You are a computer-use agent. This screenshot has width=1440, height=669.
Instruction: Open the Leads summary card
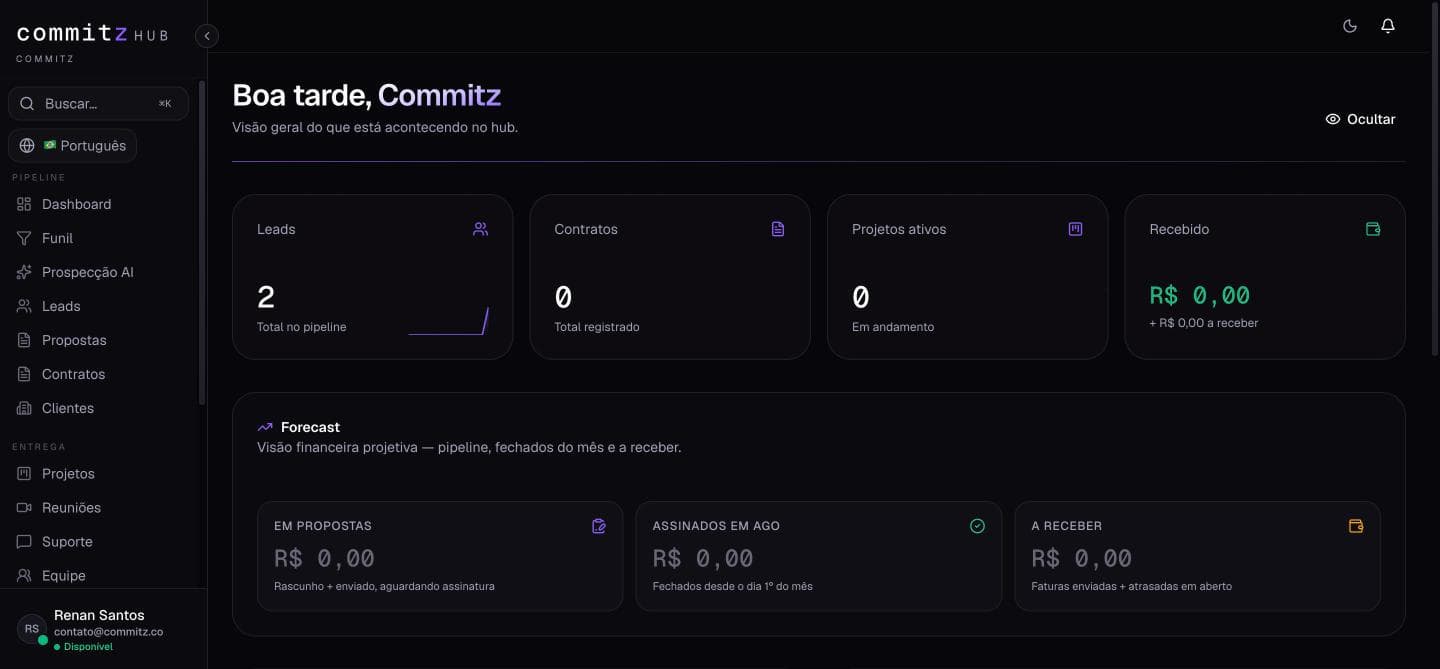click(x=373, y=277)
